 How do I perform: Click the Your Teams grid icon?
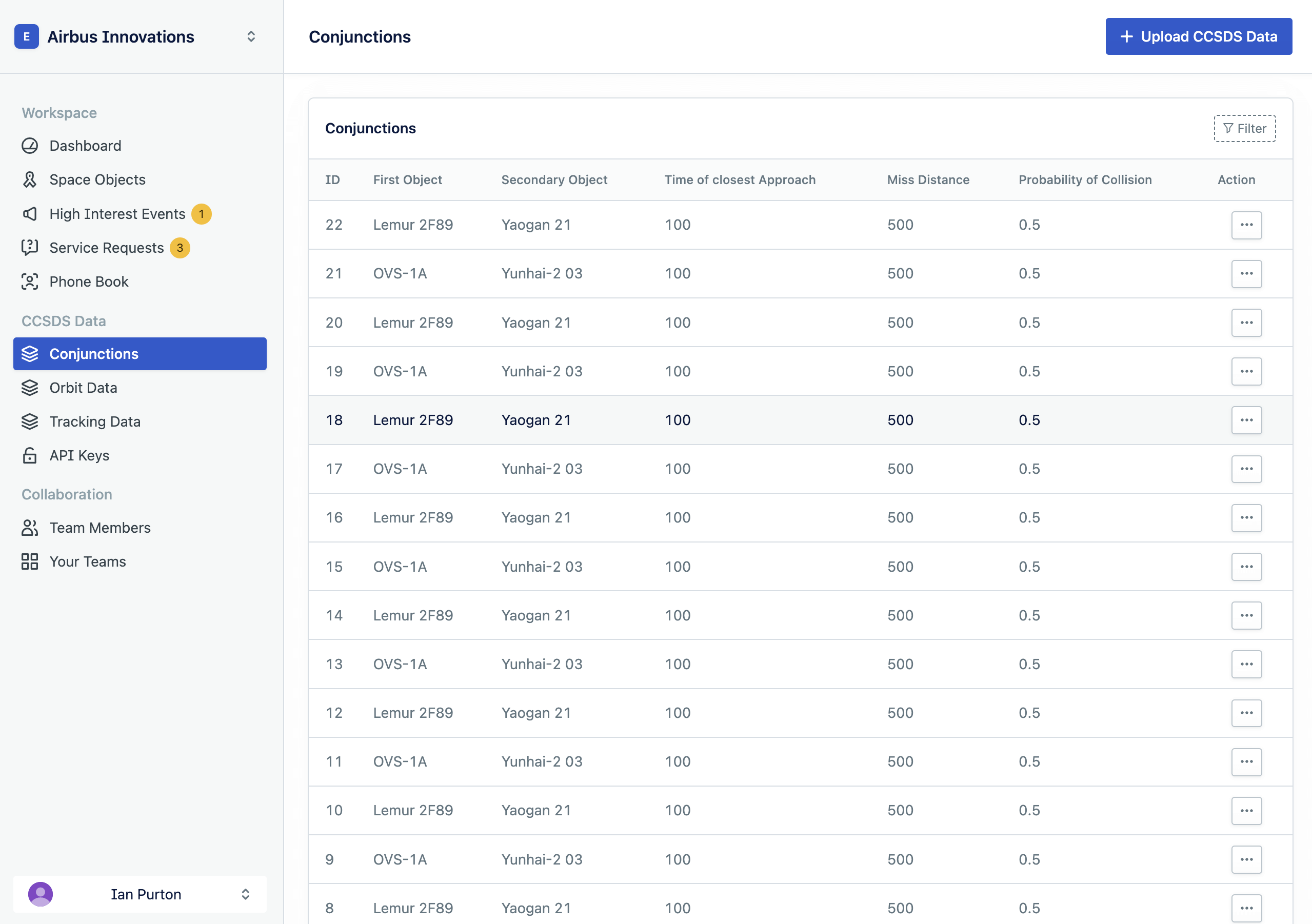click(x=30, y=561)
